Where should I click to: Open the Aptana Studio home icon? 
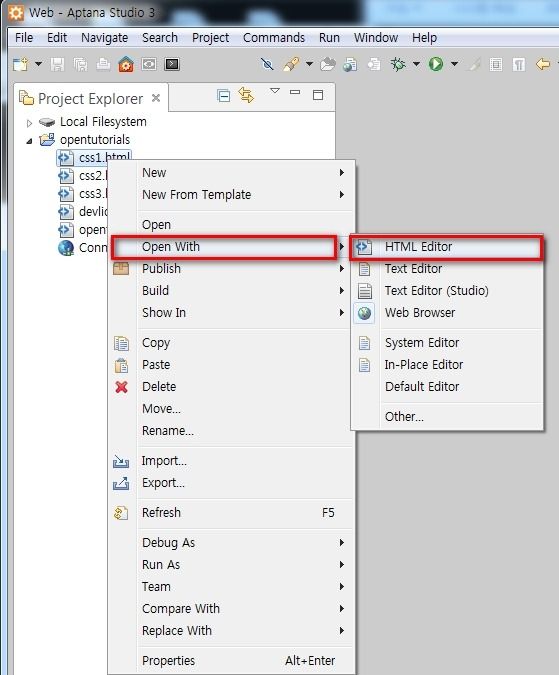[126, 65]
